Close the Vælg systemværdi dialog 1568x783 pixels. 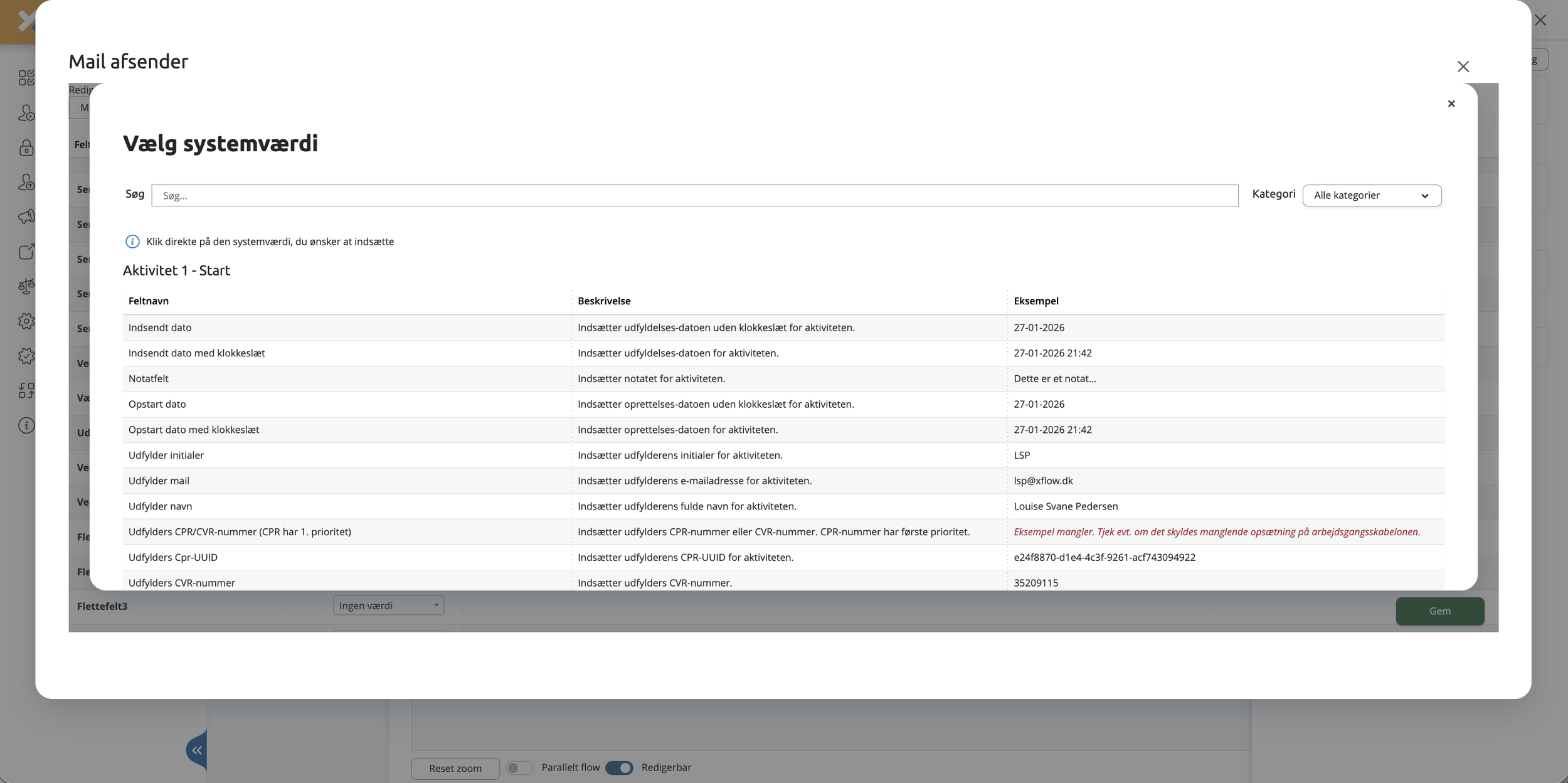coord(1451,104)
